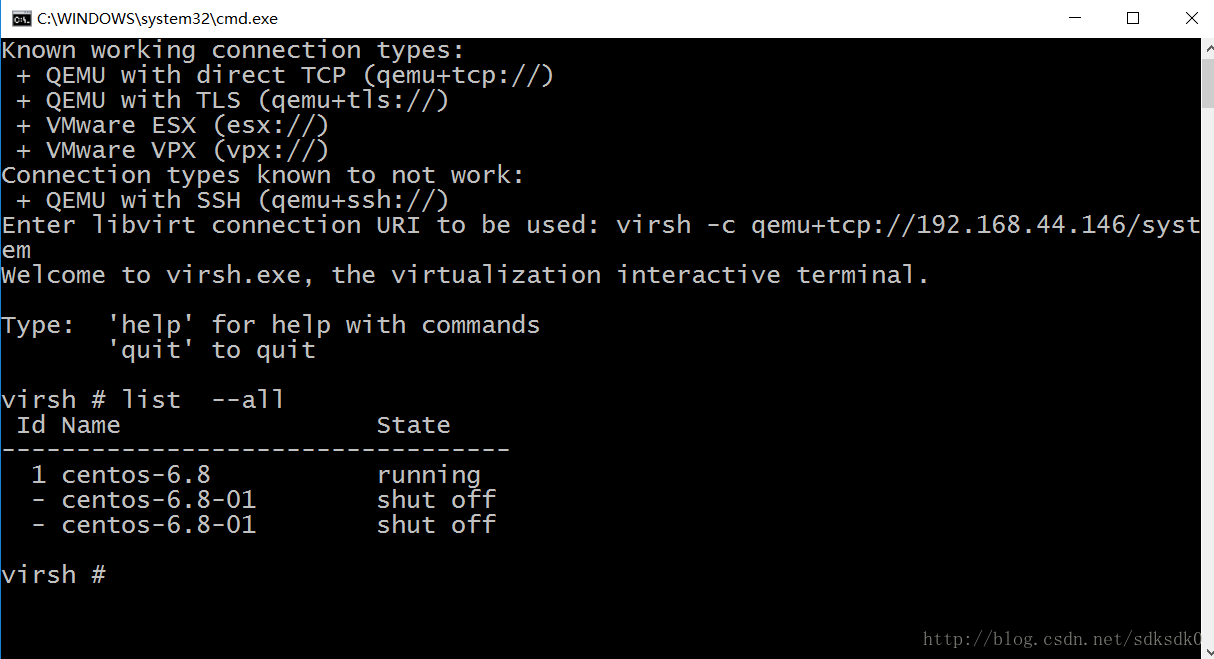Click the scrollbar up arrow
The width and height of the screenshot is (1214, 659).
[1206, 46]
